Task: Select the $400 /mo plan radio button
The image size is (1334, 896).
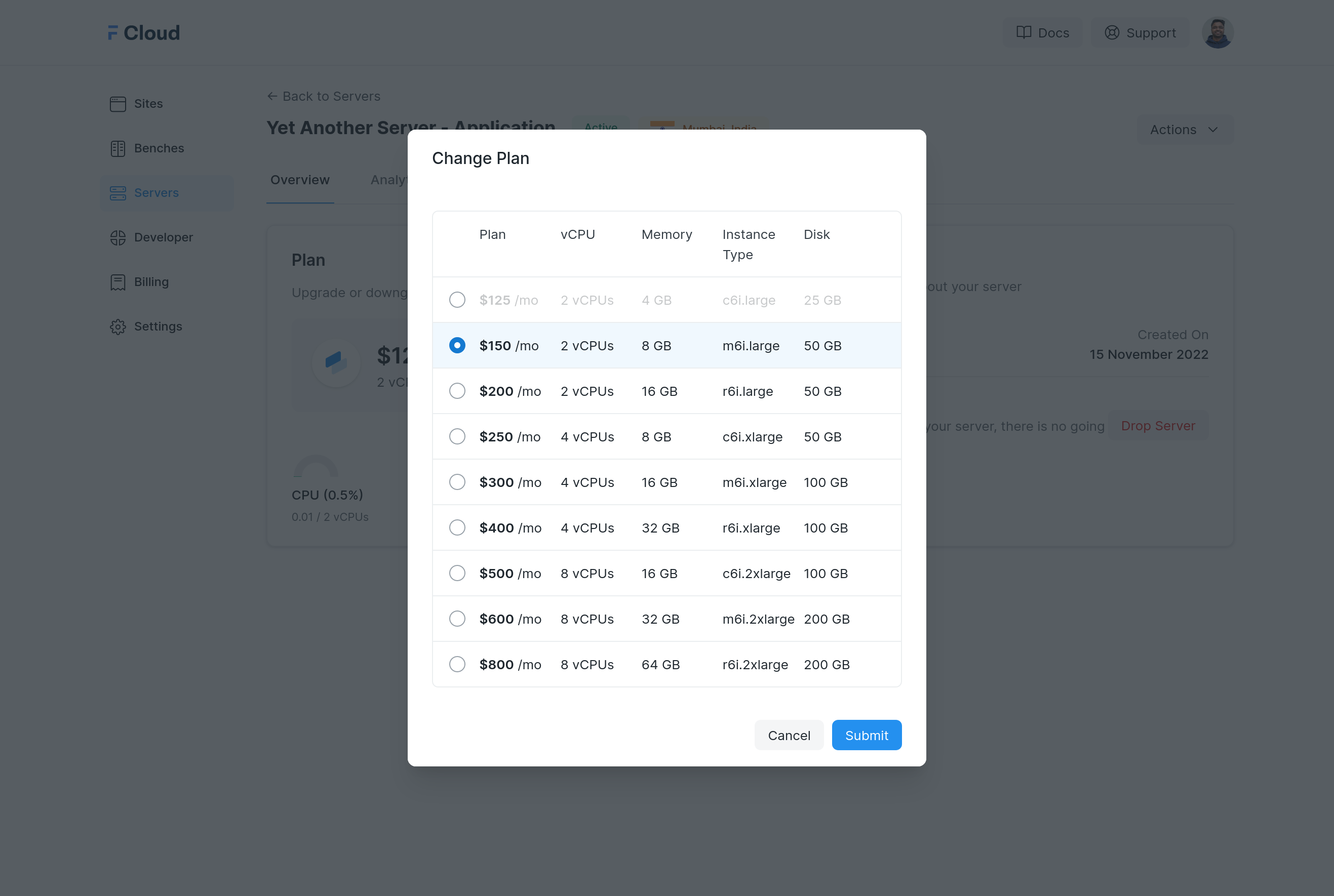Action: (457, 527)
